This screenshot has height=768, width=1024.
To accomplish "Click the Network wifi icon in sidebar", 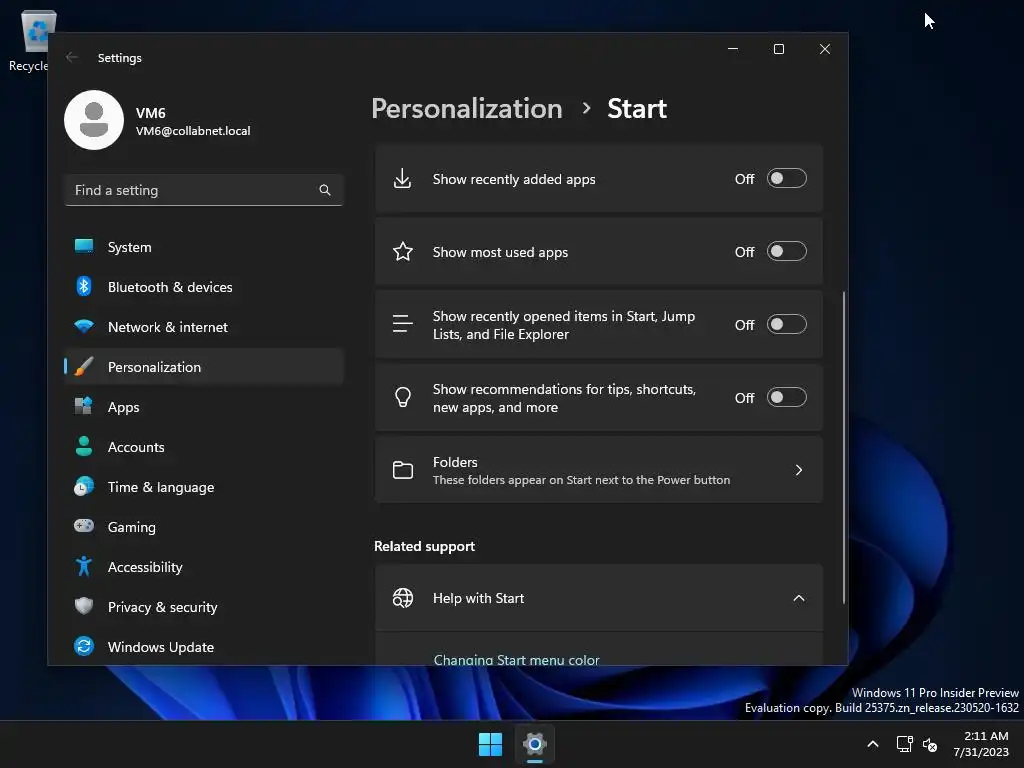I will pos(84,326).
